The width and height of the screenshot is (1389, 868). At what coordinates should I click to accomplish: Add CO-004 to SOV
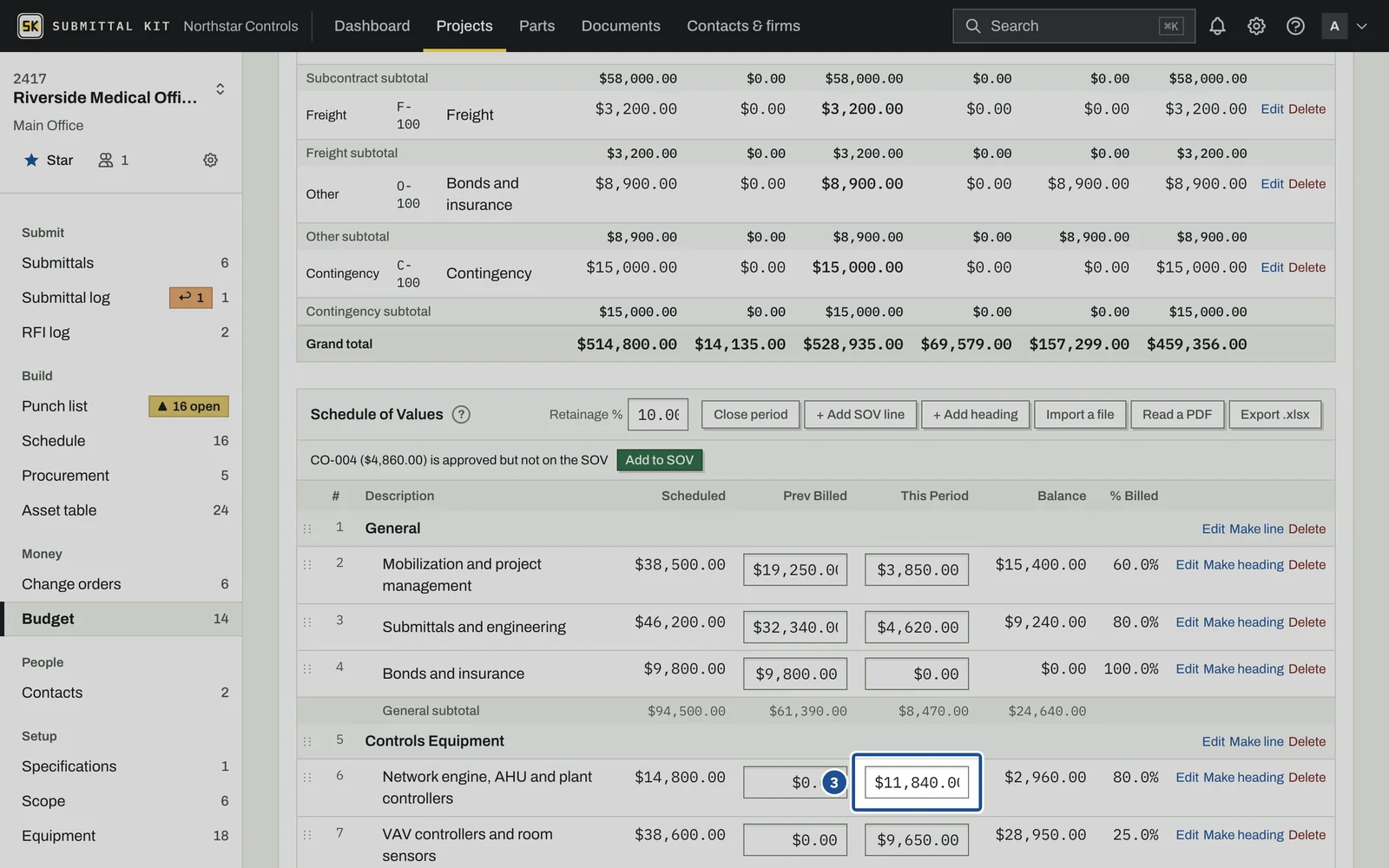tap(660, 460)
